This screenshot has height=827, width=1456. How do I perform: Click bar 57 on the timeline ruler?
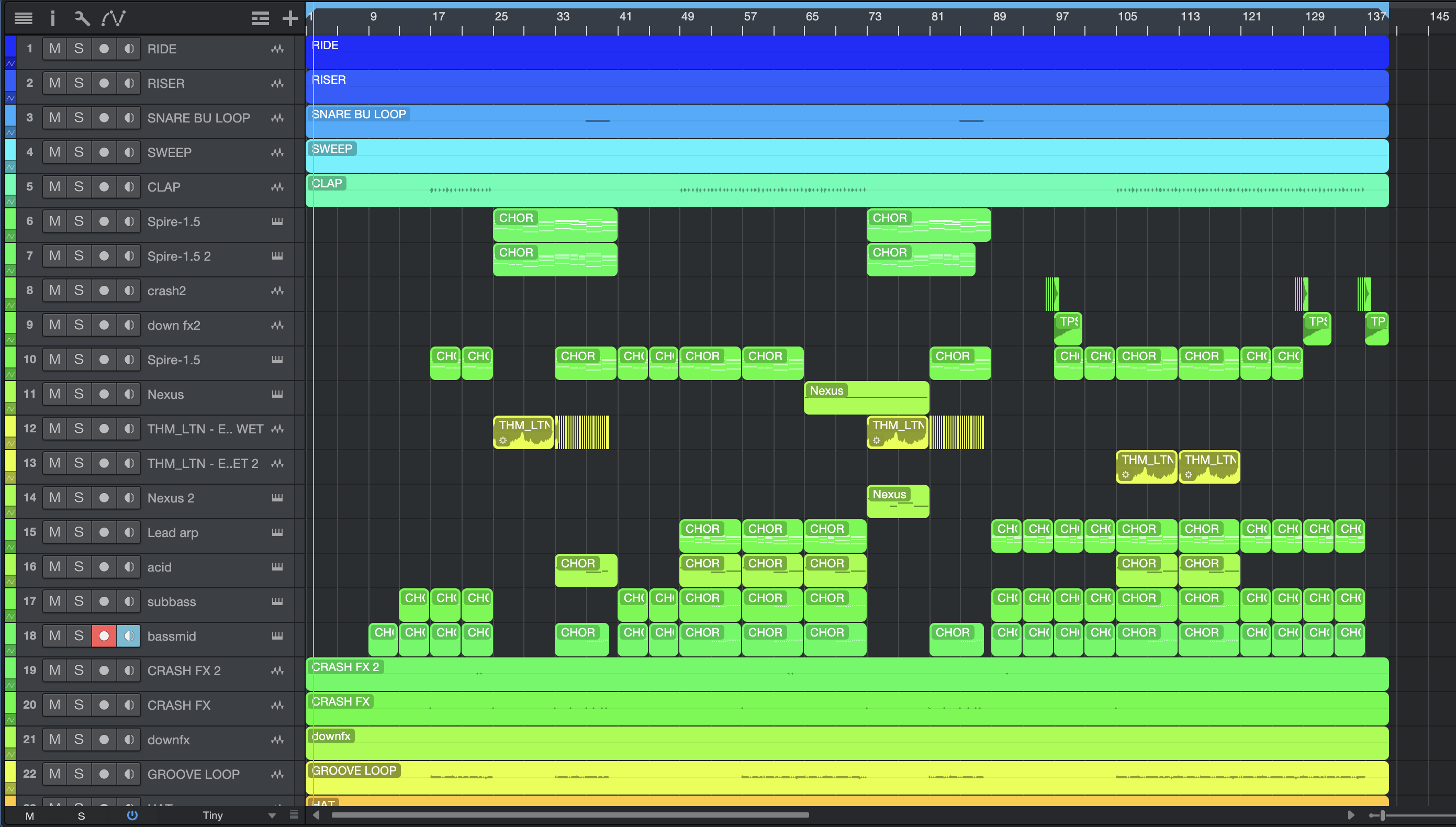click(x=749, y=16)
